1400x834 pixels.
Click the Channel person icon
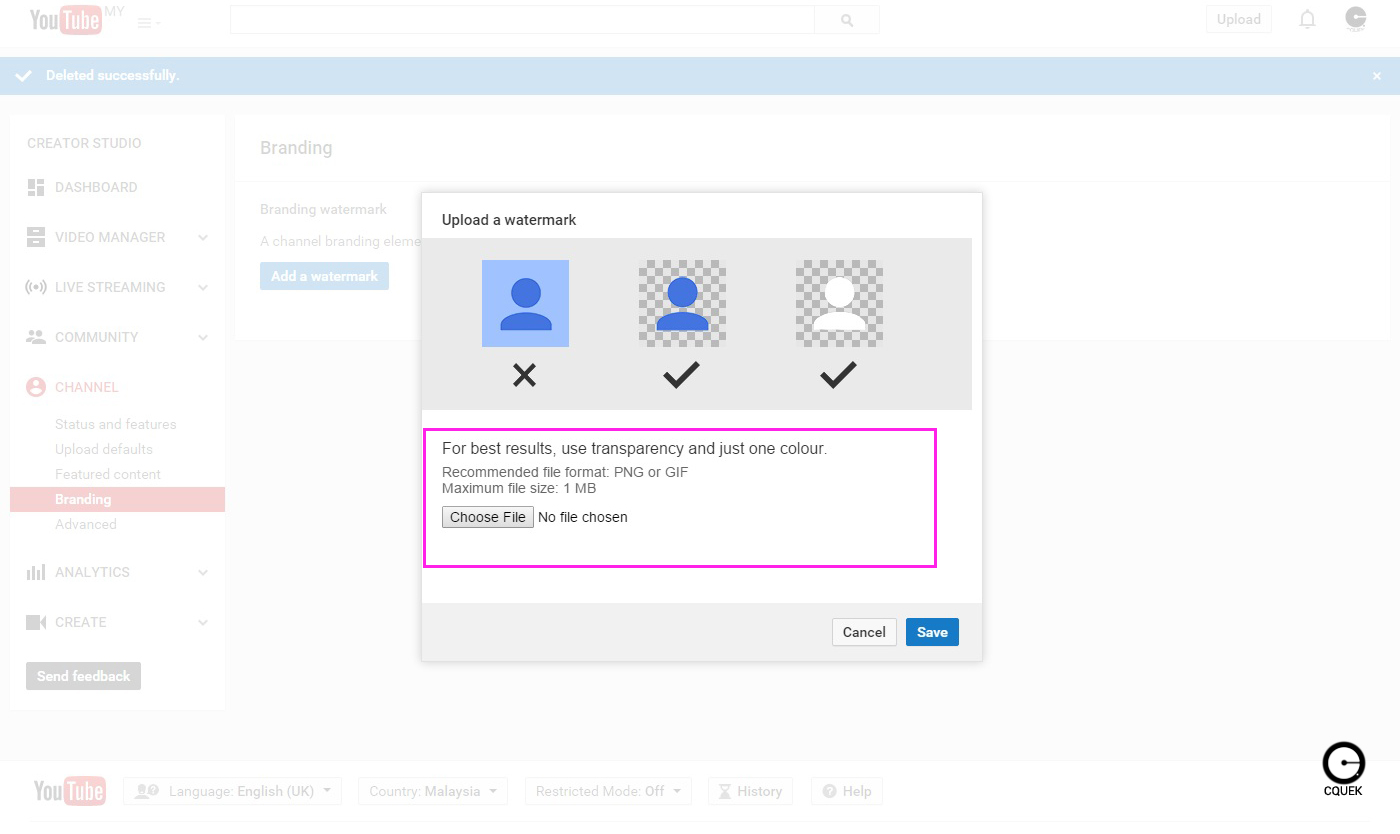(36, 387)
